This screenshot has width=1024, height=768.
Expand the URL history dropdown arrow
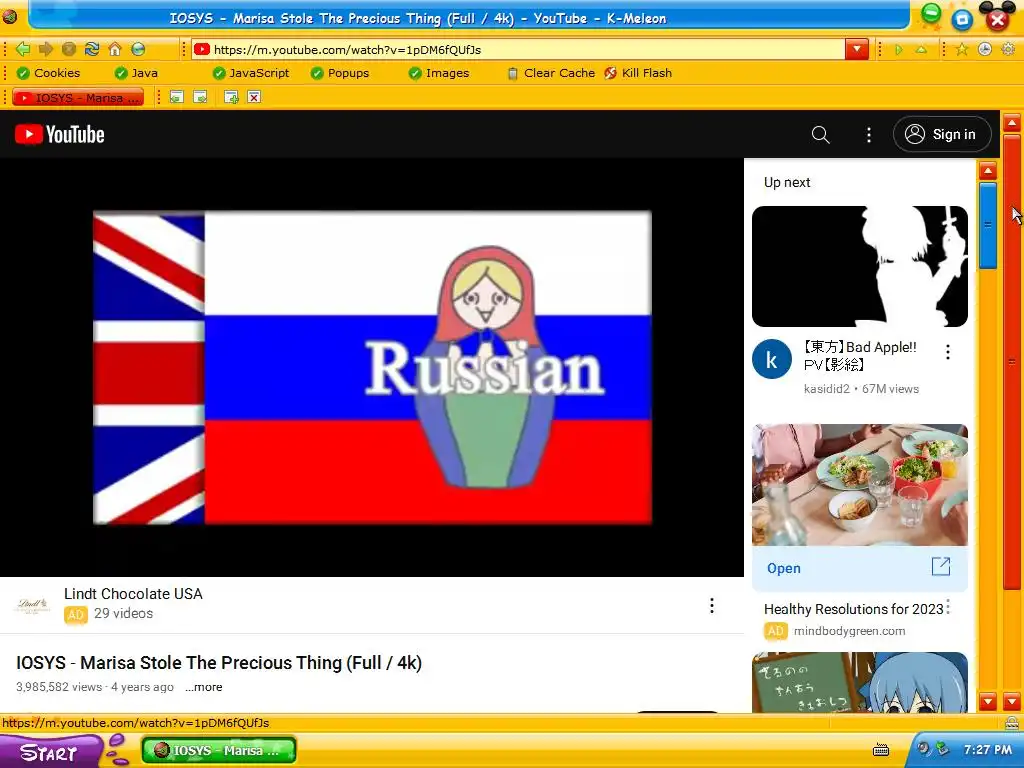point(856,49)
